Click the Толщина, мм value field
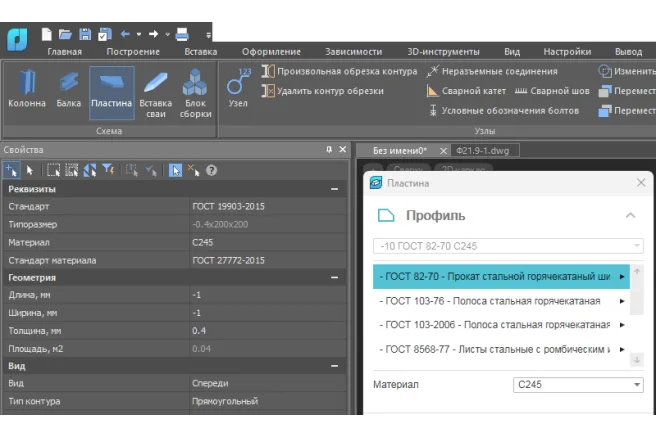Viewport: 656px width, 436px height. point(267,331)
